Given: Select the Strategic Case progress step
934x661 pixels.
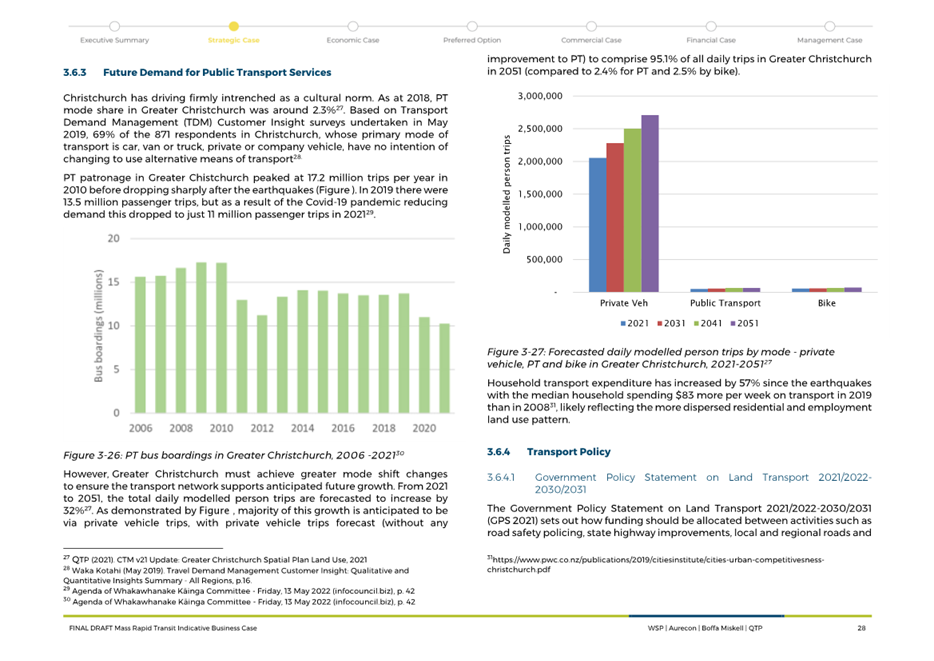Looking at the screenshot, I should (x=234, y=40).
